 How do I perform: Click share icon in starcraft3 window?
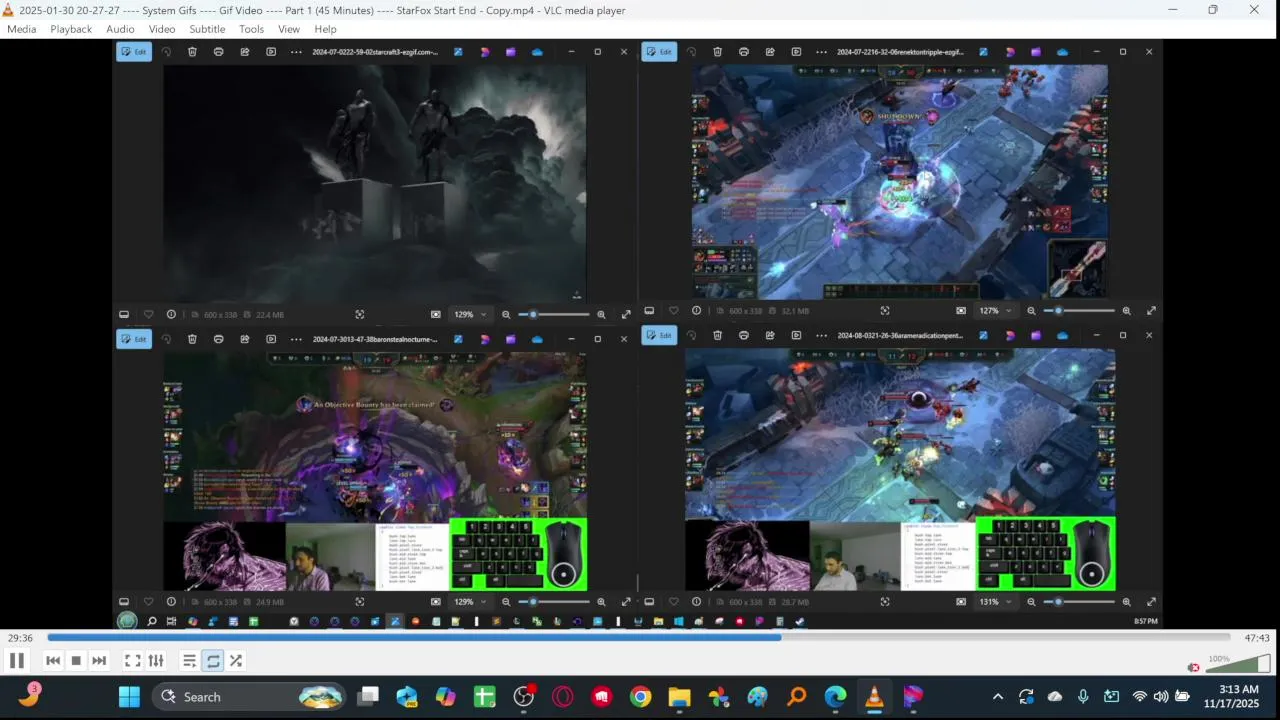click(x=244, y=52)
